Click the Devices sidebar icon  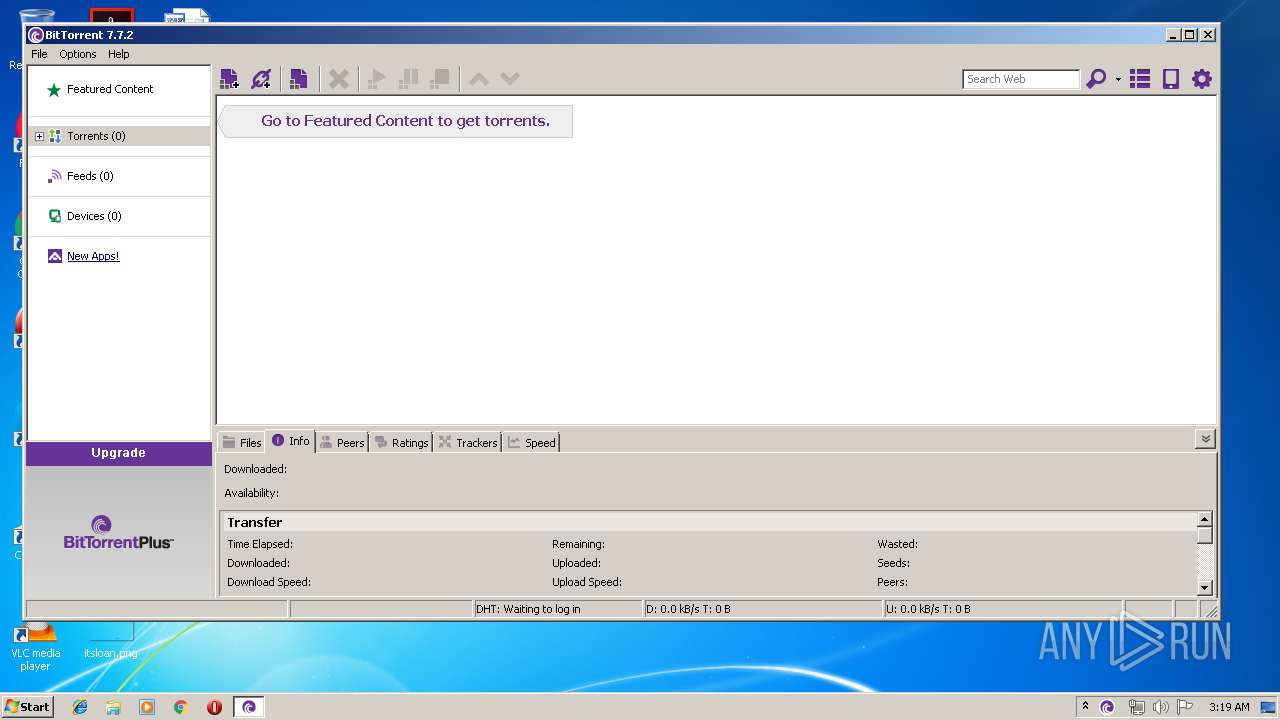(55, 216)
